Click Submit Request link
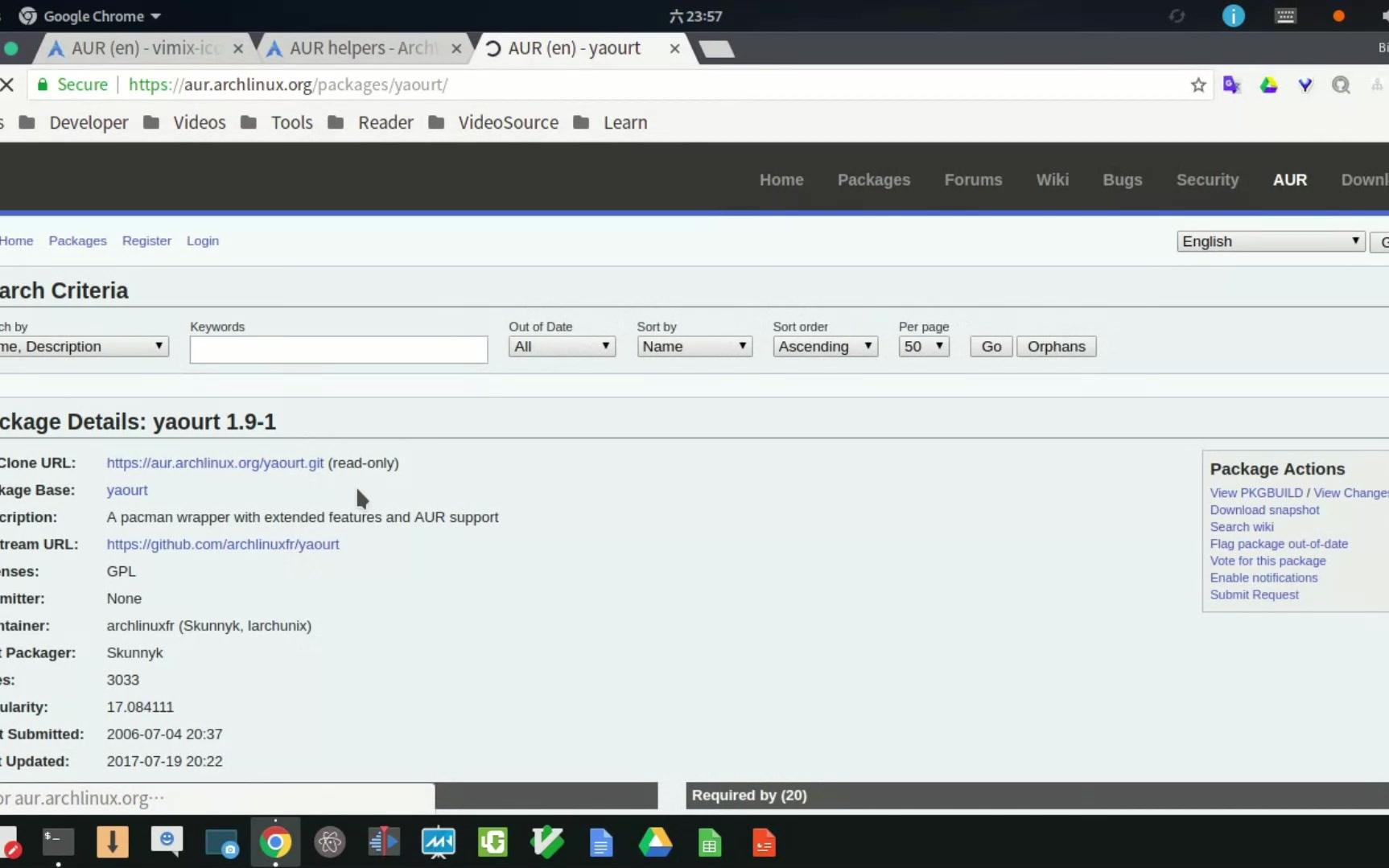This screenshot has height=868, width=1389. tap(1254, 594)
